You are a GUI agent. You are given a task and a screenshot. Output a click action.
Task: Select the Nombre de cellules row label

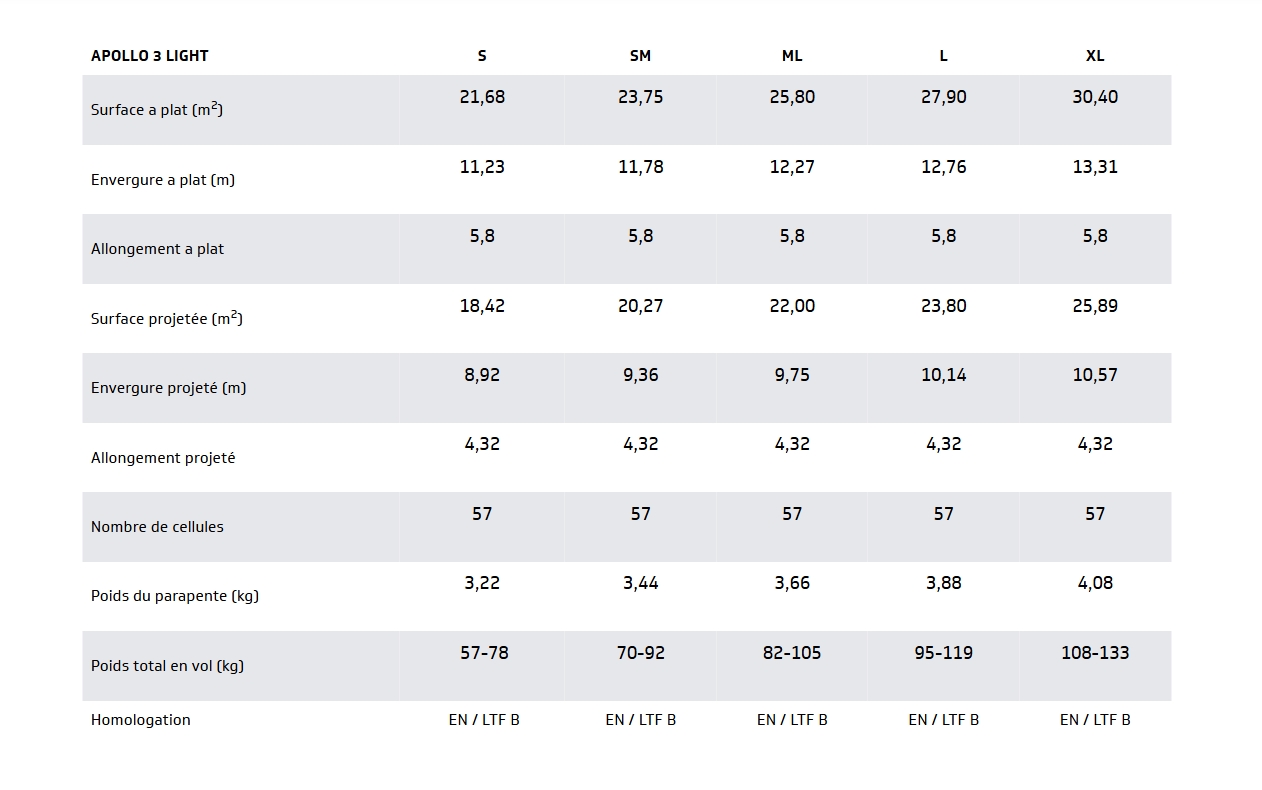157,527
